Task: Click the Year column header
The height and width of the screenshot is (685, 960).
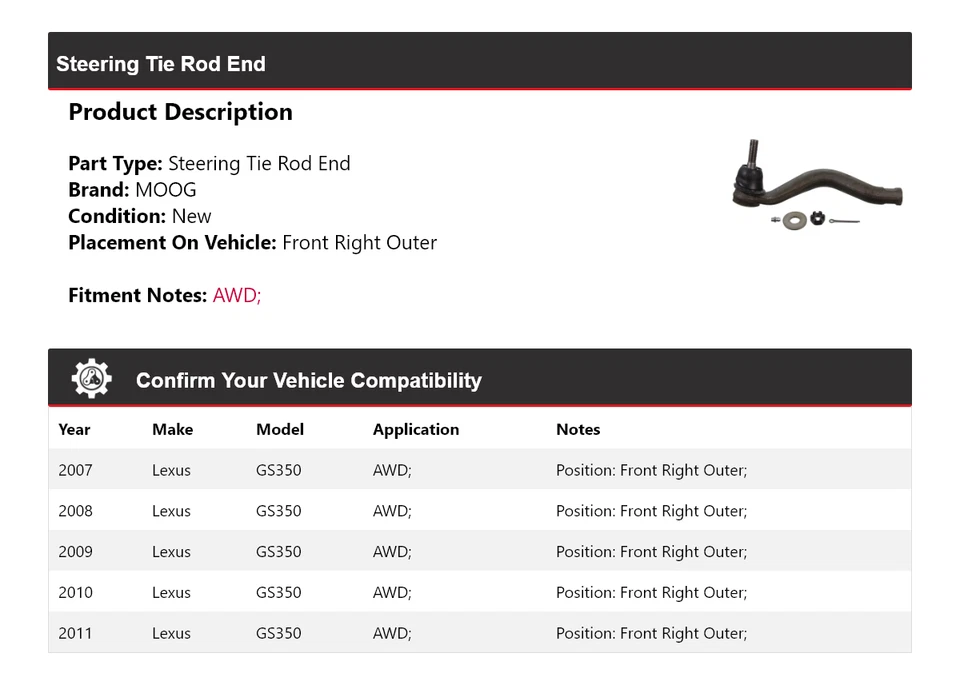Action: tap(74, 429)
